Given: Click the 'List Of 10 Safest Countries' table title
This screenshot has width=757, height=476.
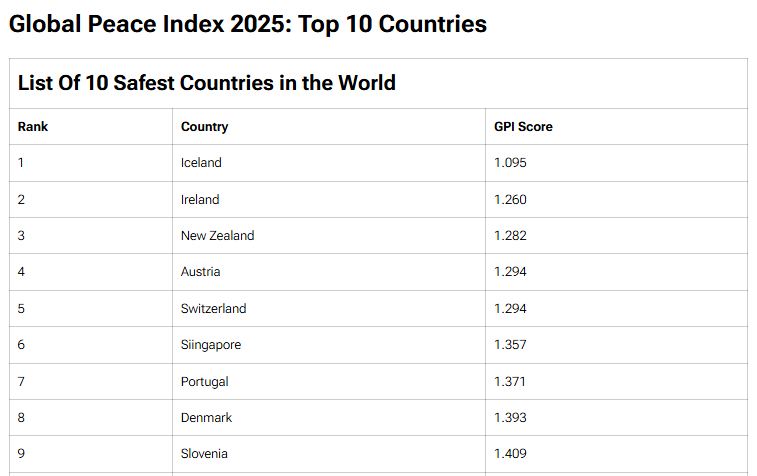Looking at the screenshot, I should pyautogui.click(x=207, y=83).
